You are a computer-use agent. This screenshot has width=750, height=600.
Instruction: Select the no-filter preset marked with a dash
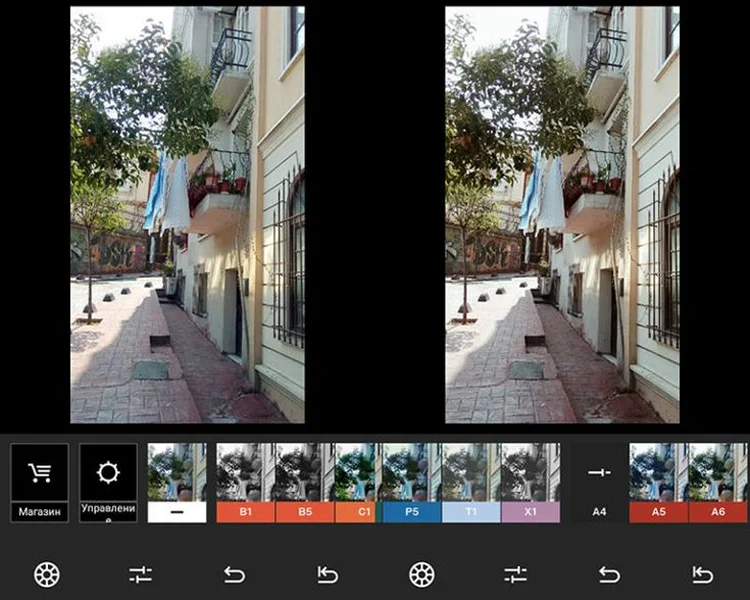[x=177, y=482]
